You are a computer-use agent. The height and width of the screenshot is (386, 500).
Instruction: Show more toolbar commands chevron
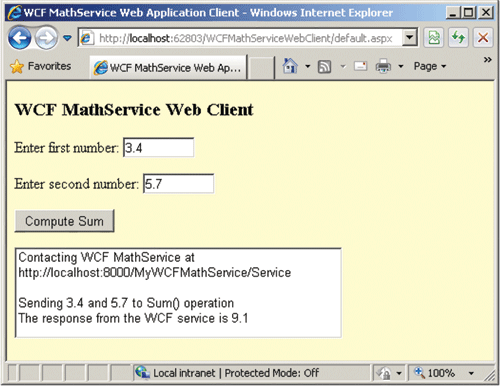tap(487, 60)
